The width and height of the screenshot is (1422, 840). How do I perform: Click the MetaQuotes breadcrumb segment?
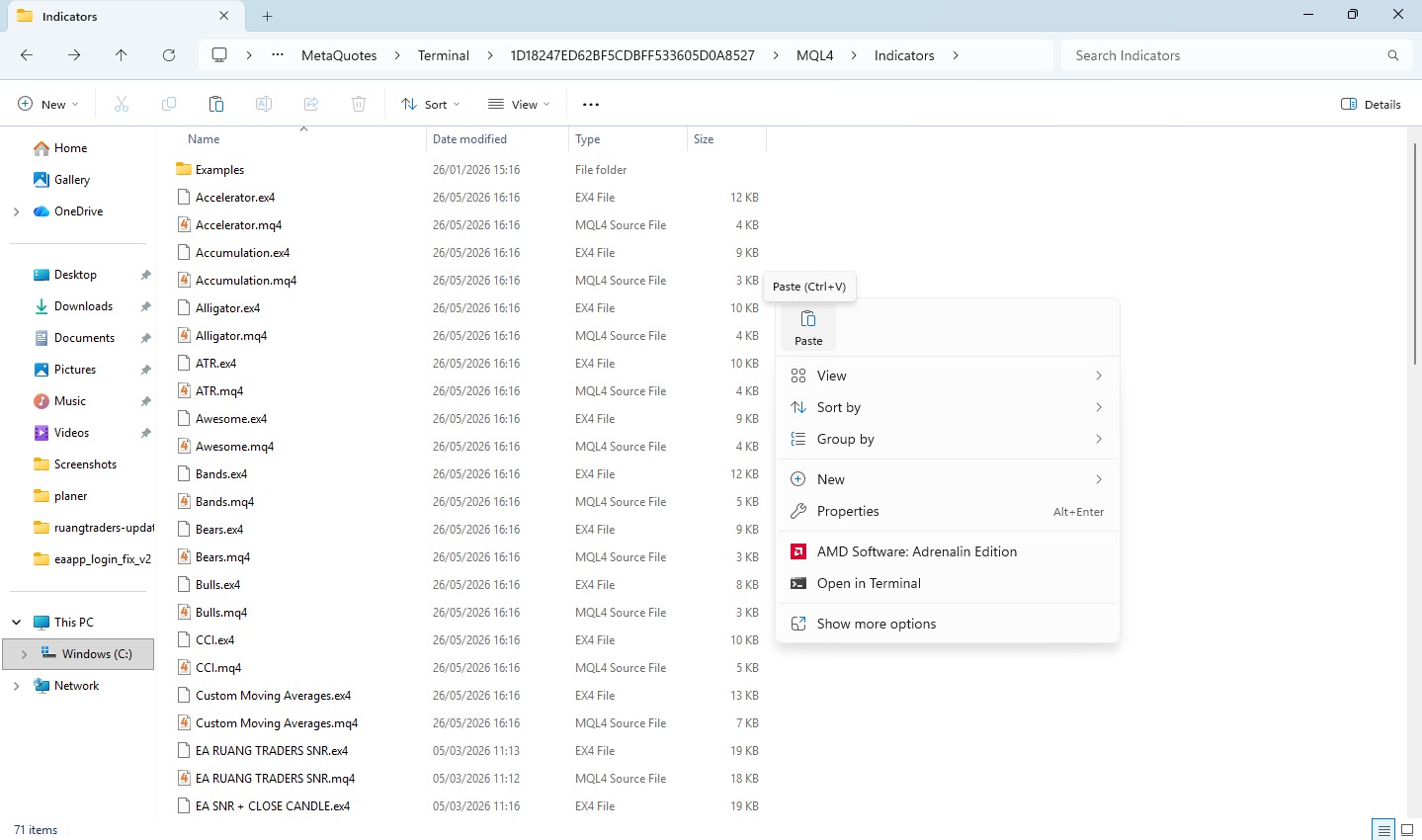coord(339,55)
